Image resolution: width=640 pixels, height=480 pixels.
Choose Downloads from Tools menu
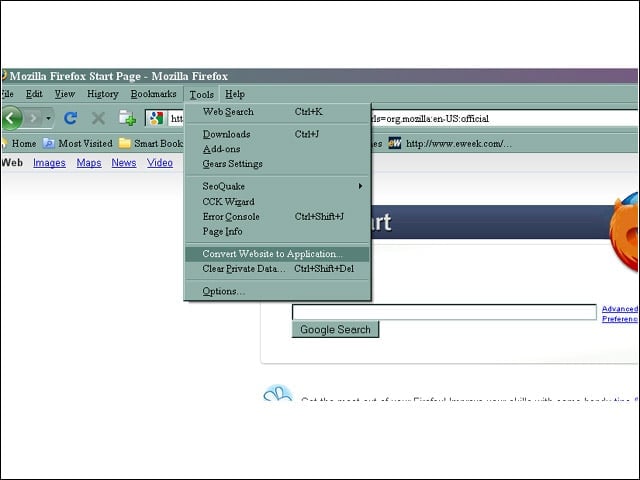coord(278,134)
